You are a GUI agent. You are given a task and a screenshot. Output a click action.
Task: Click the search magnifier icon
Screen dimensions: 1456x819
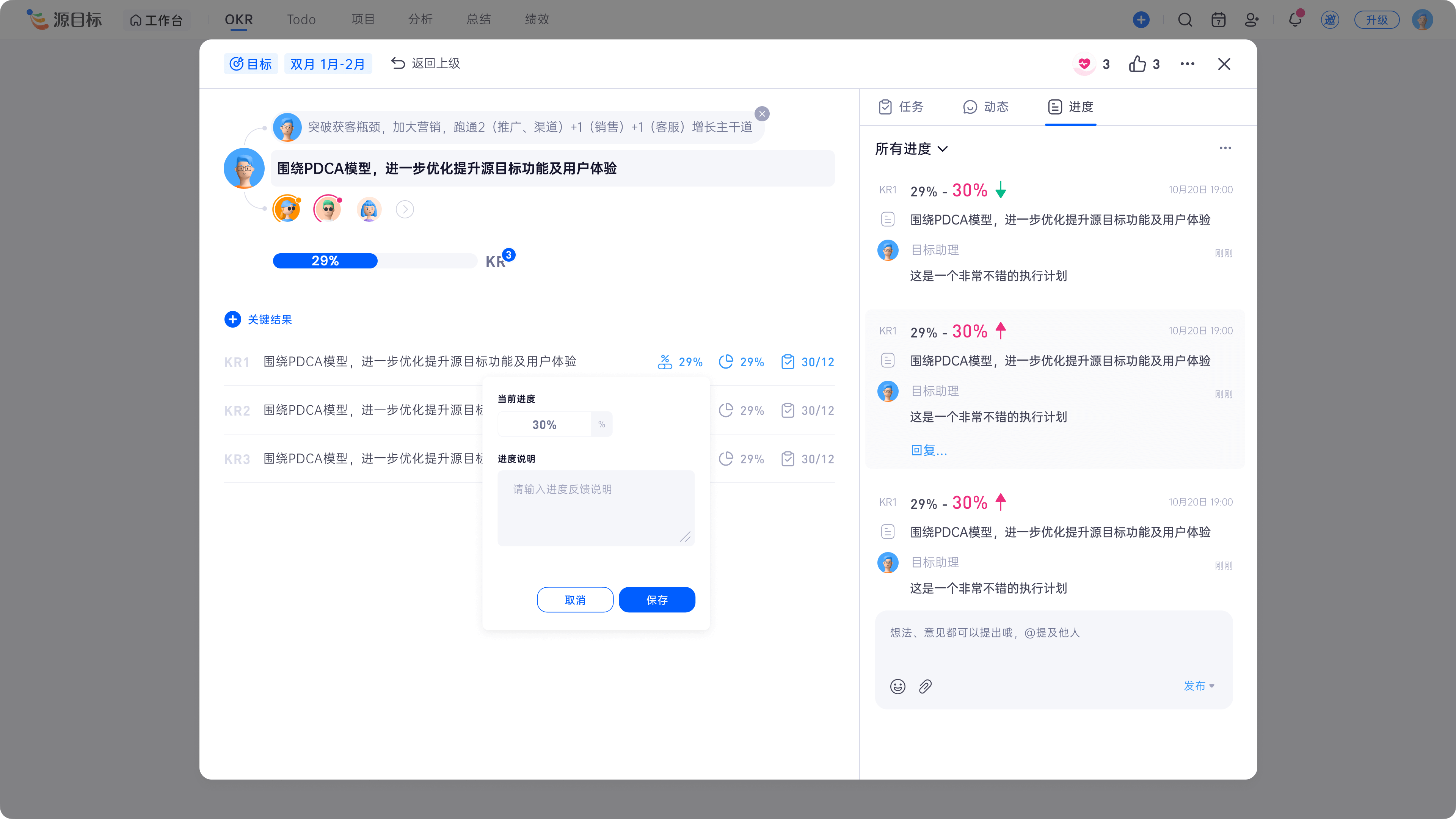(1185, 20)
